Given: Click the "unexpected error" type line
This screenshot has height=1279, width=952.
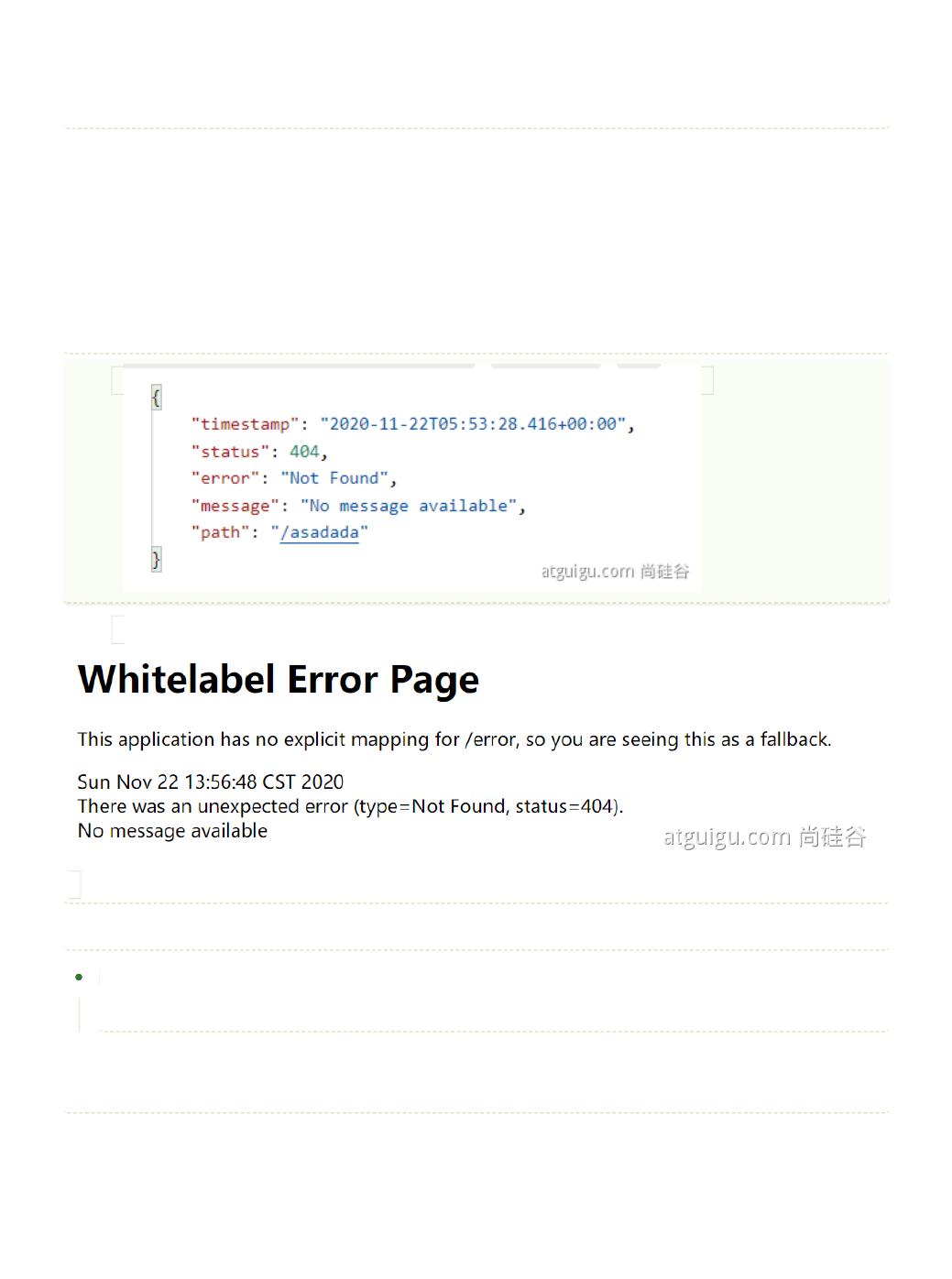Looking at the screenshot, I should coord(350,806).
